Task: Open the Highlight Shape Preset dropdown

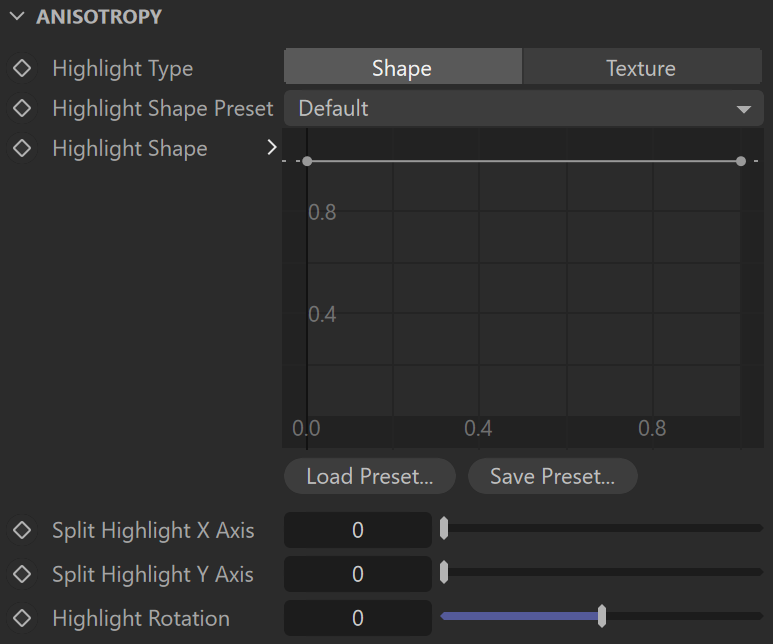Action: (x=524, y=108)
